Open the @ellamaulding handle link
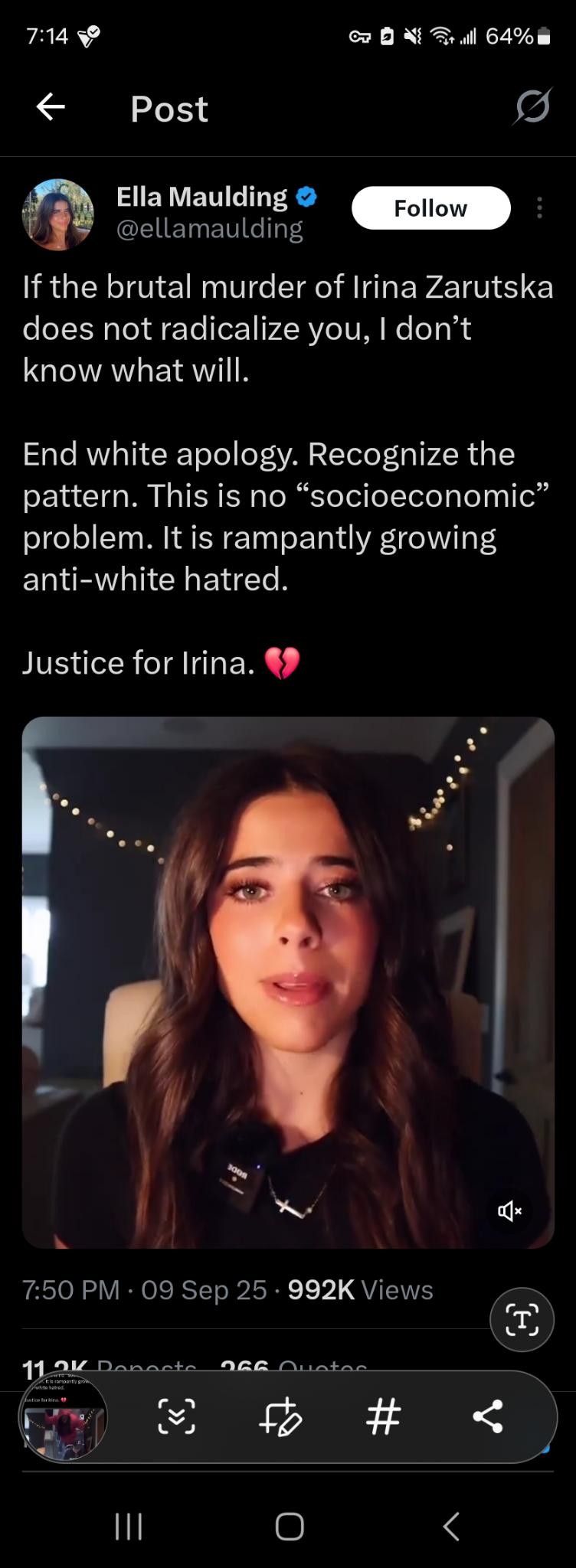576x1568 pixels. 209,228
